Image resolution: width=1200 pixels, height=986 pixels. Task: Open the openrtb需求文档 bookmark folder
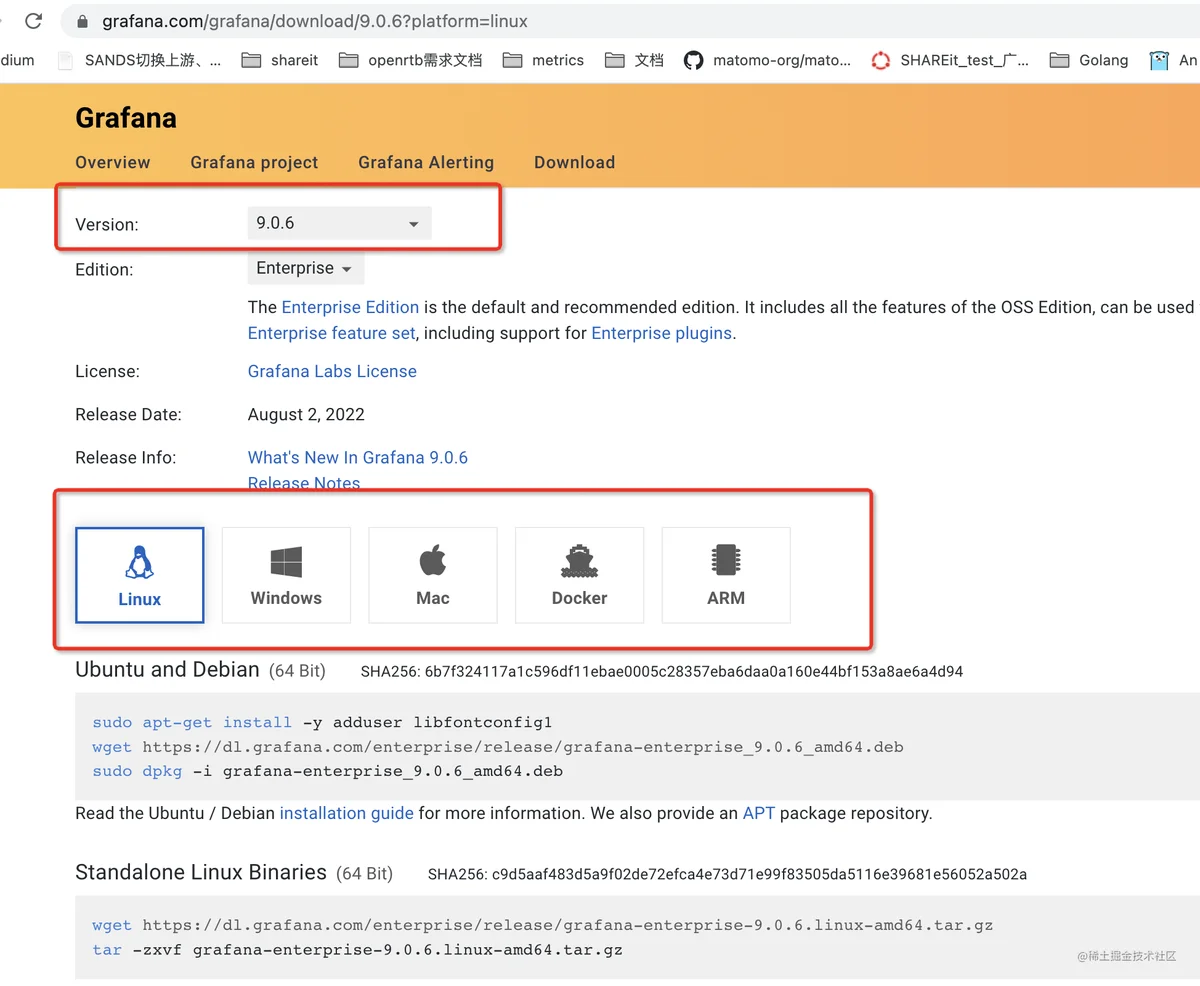coord(410,60)
